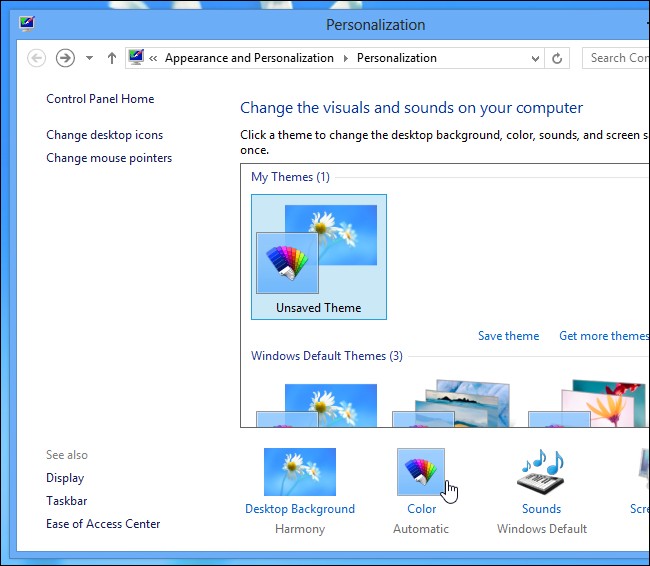650x566 pixels.
Task: Click the Control Panel icon in address bar
Action: 136,57
